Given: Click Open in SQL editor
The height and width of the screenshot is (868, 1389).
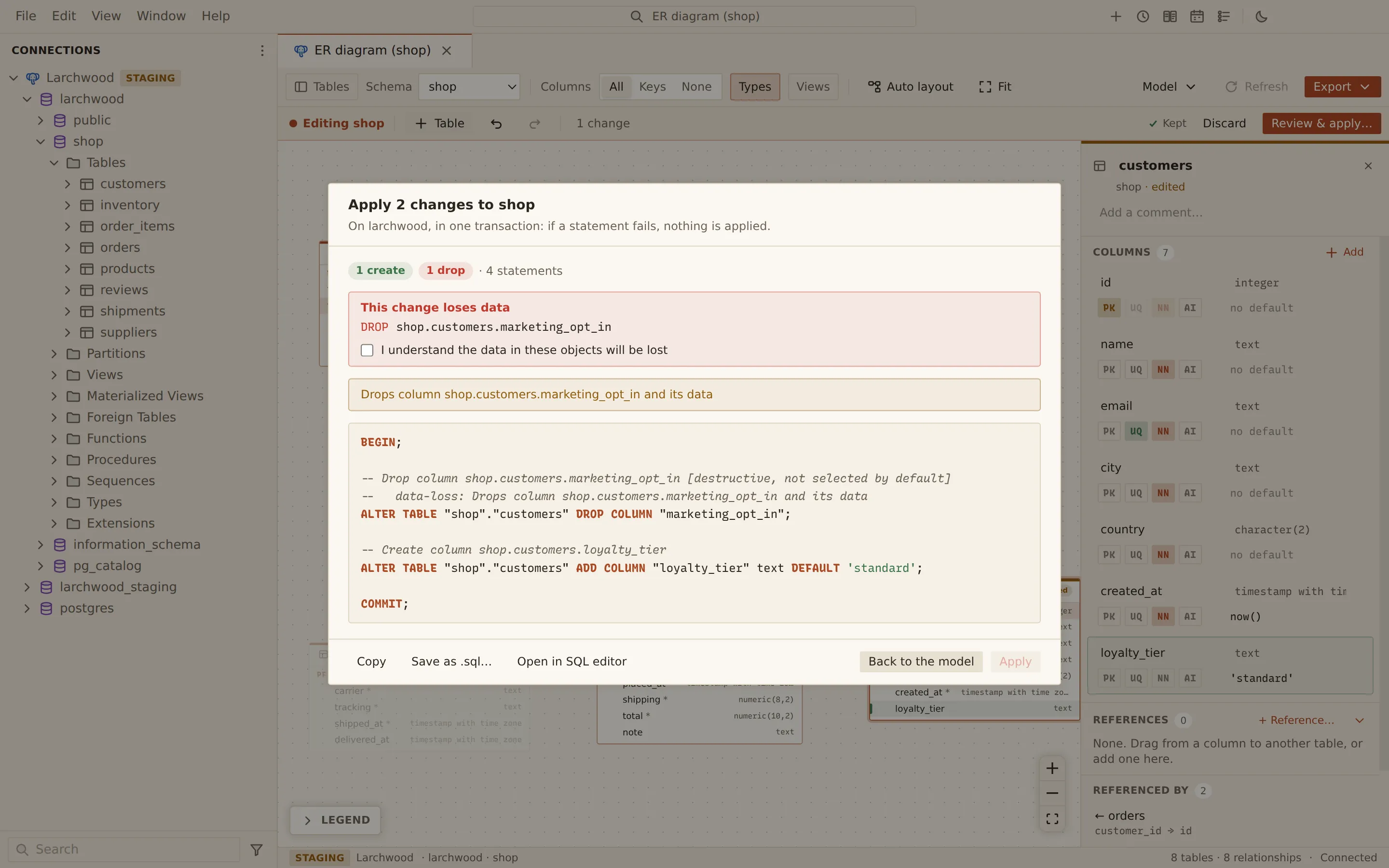Looking at the screenshot, I should (x=572, y=662).
